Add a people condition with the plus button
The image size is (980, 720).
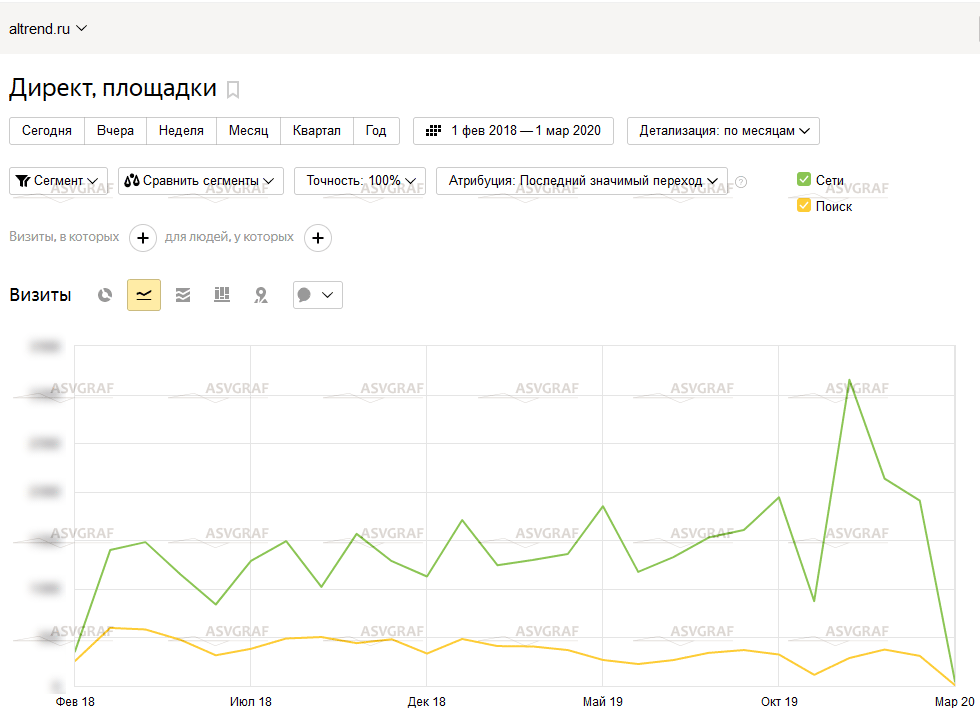point(318,238)
